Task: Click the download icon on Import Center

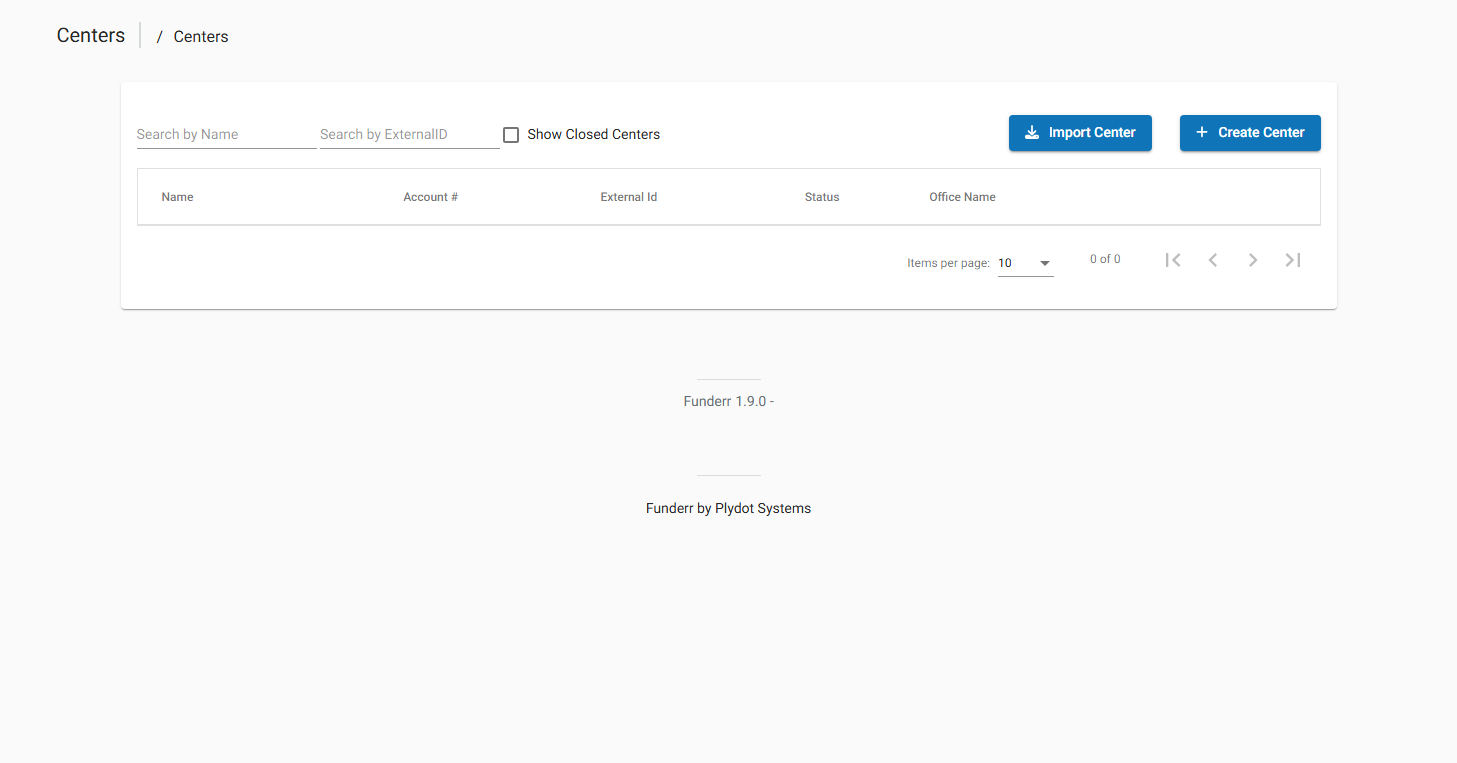Action: pos(1032,132)
